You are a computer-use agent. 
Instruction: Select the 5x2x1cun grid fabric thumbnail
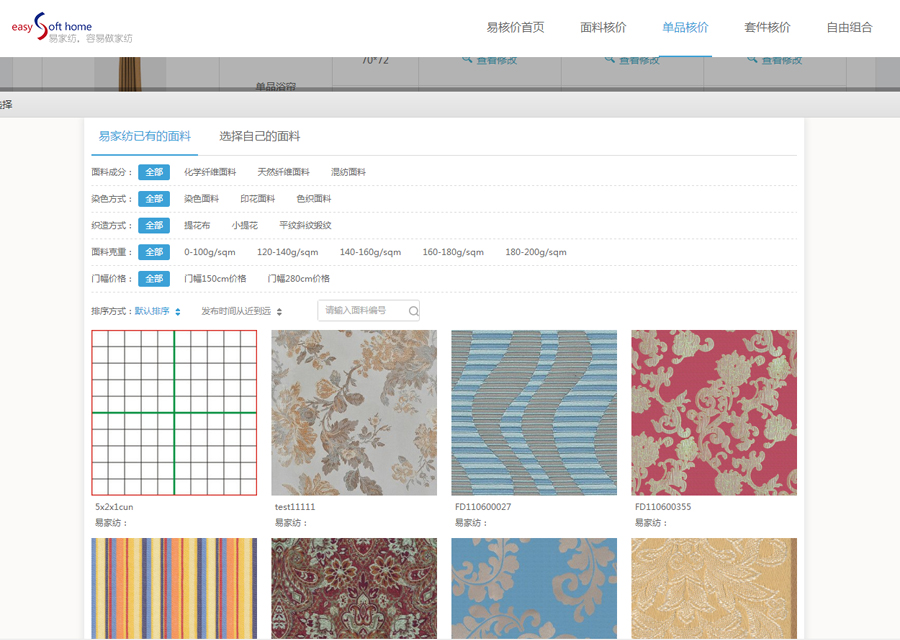coord(174,413)
